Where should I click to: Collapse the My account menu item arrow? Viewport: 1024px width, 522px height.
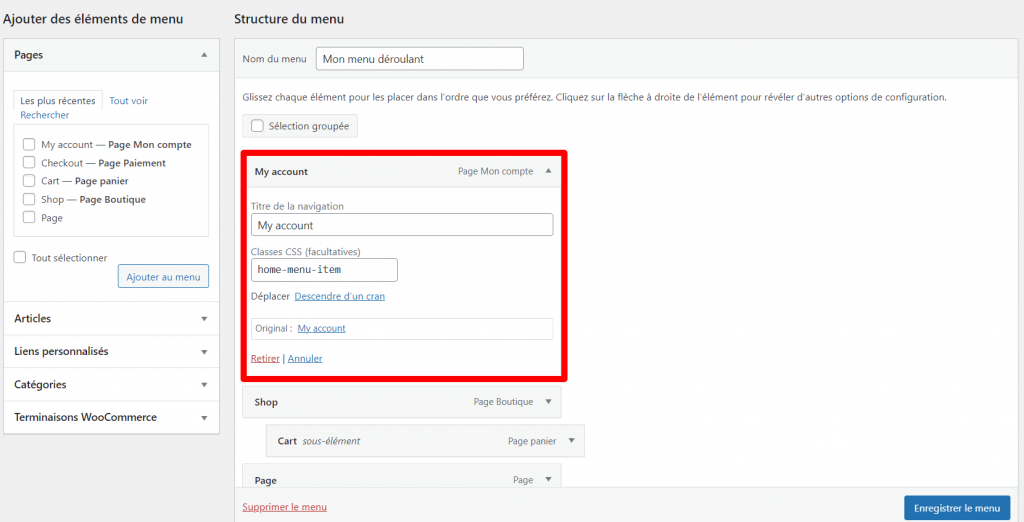pyautogui.click(x=548, y=172)
